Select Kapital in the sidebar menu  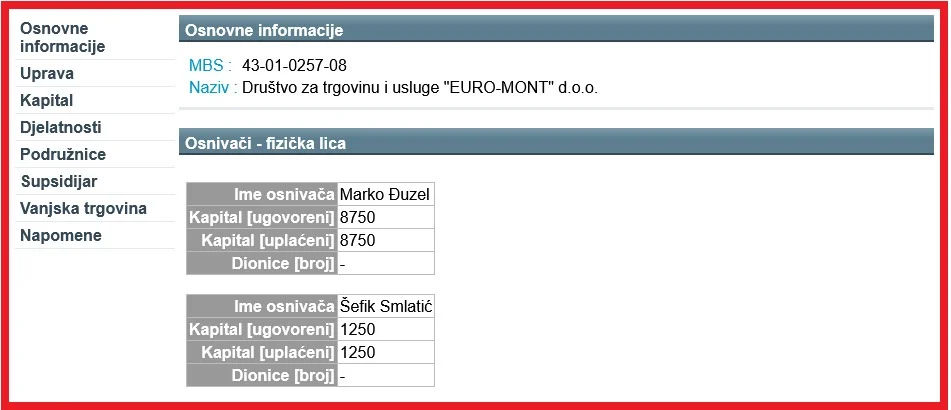[47, 101]
